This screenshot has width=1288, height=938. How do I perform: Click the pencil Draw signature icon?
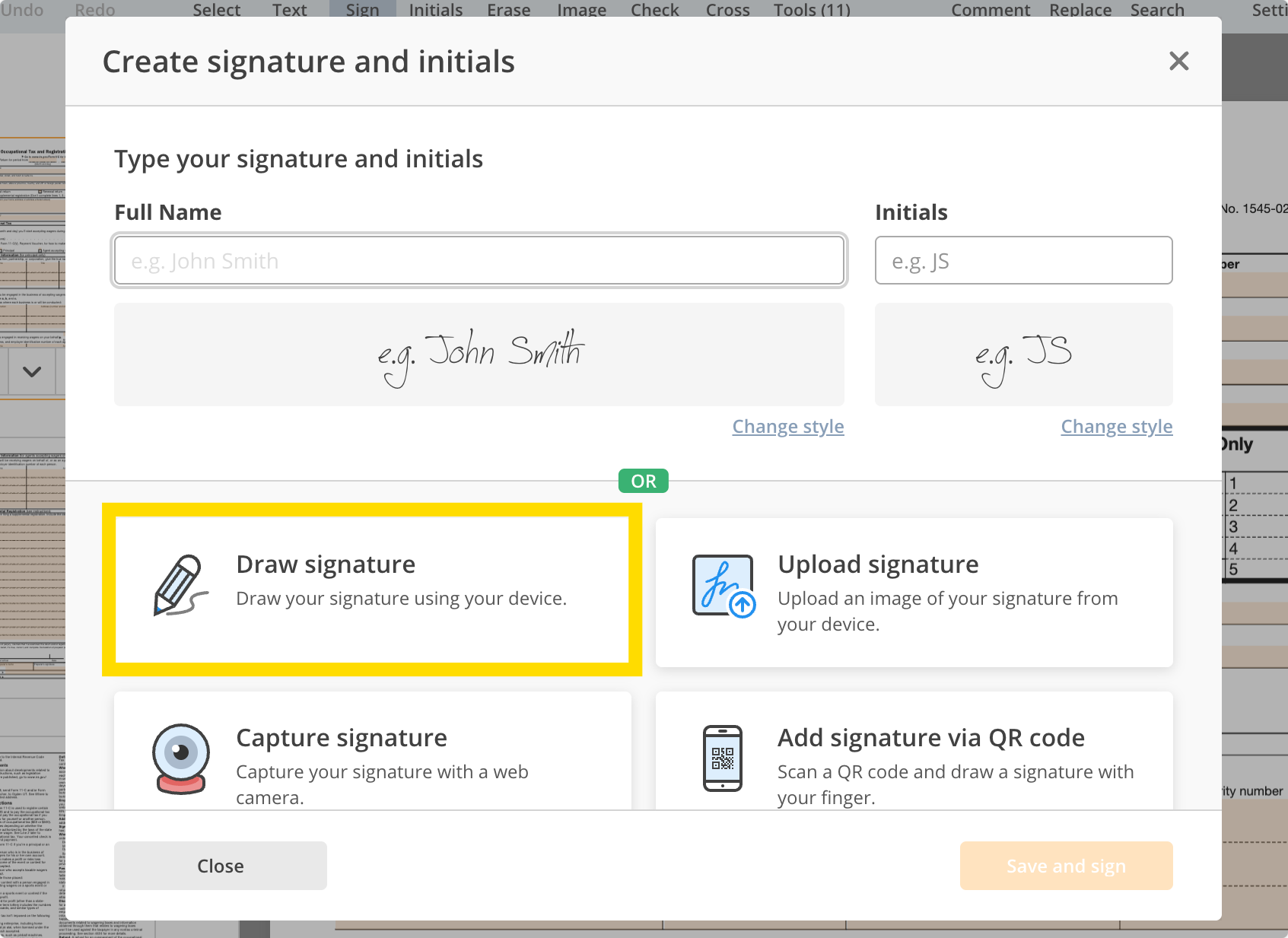pyautogui.click(x=181, y=585)
